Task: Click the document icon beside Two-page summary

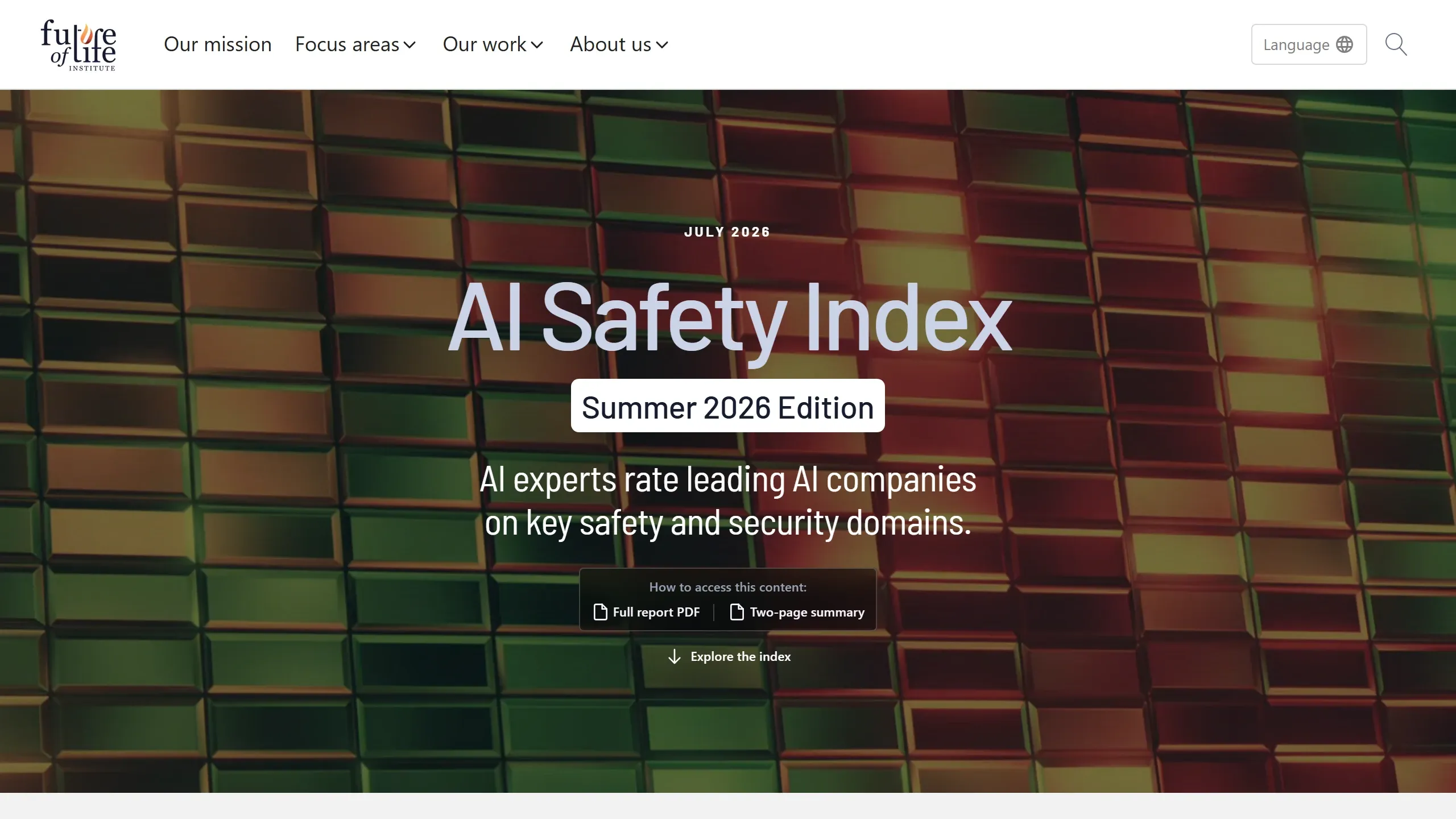Action: (x=737, y=612)
